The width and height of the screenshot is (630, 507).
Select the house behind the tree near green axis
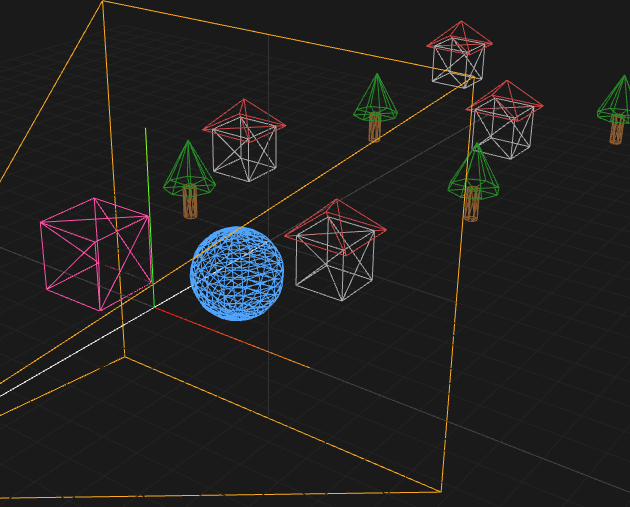244,140
